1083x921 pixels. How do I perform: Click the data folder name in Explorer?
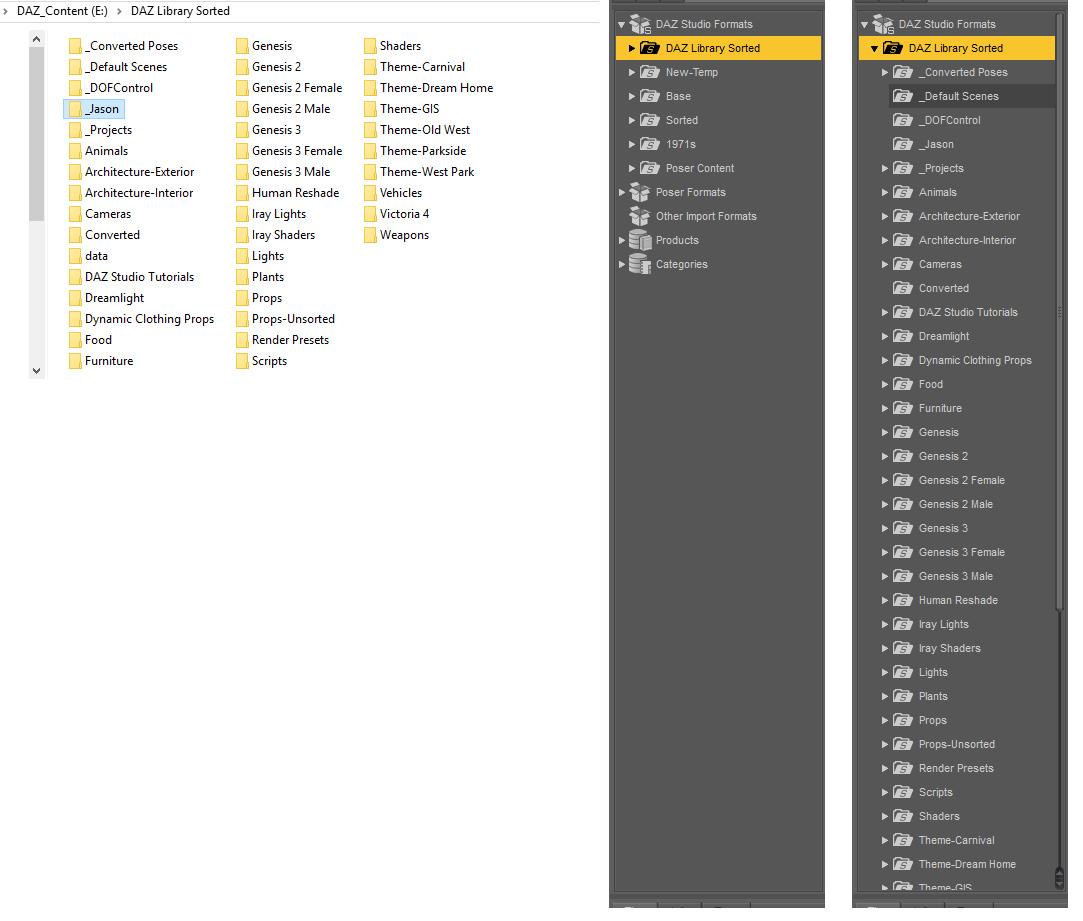96,256
